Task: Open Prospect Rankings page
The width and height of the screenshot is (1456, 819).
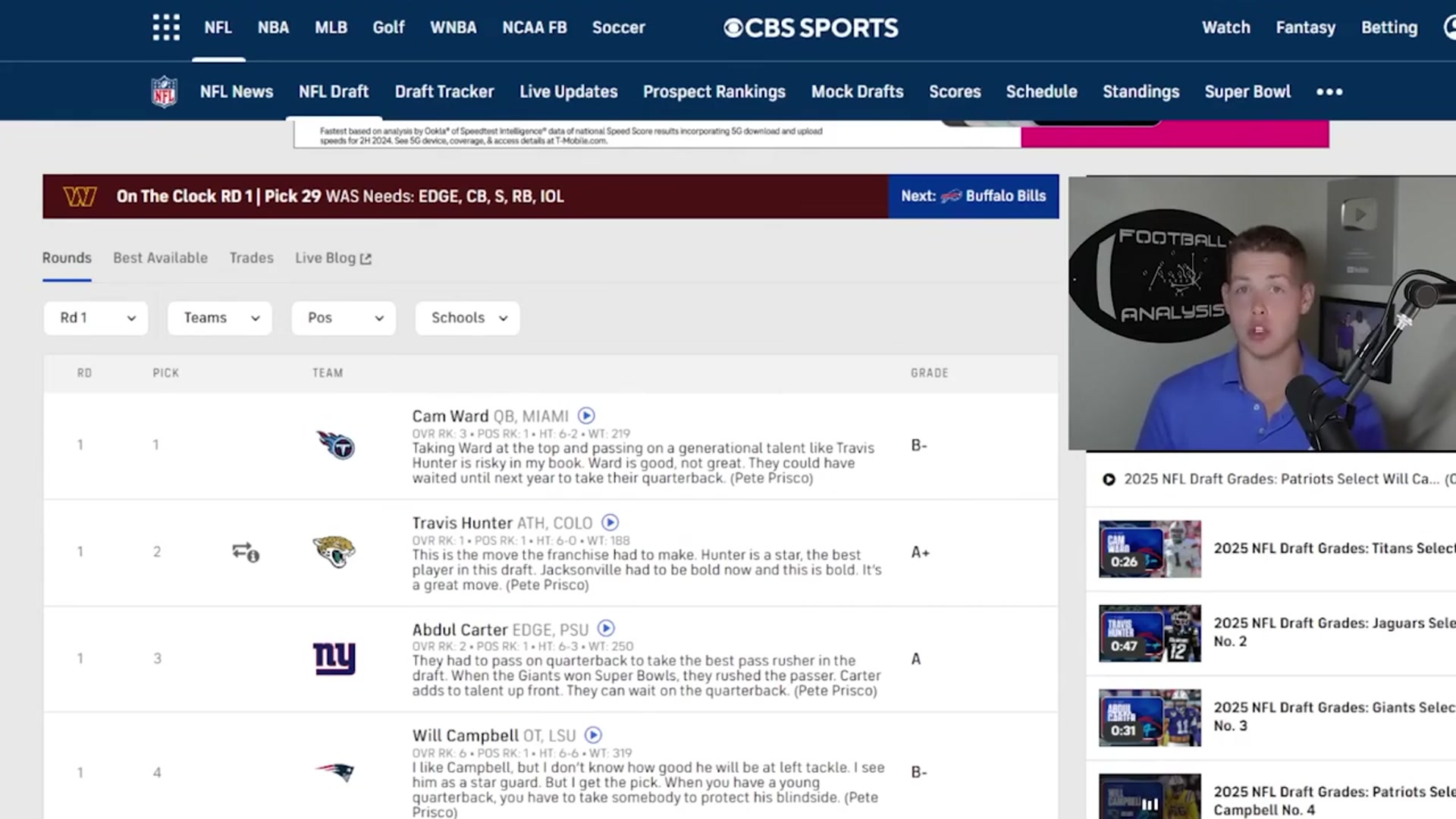Action: tap(714, 92)
